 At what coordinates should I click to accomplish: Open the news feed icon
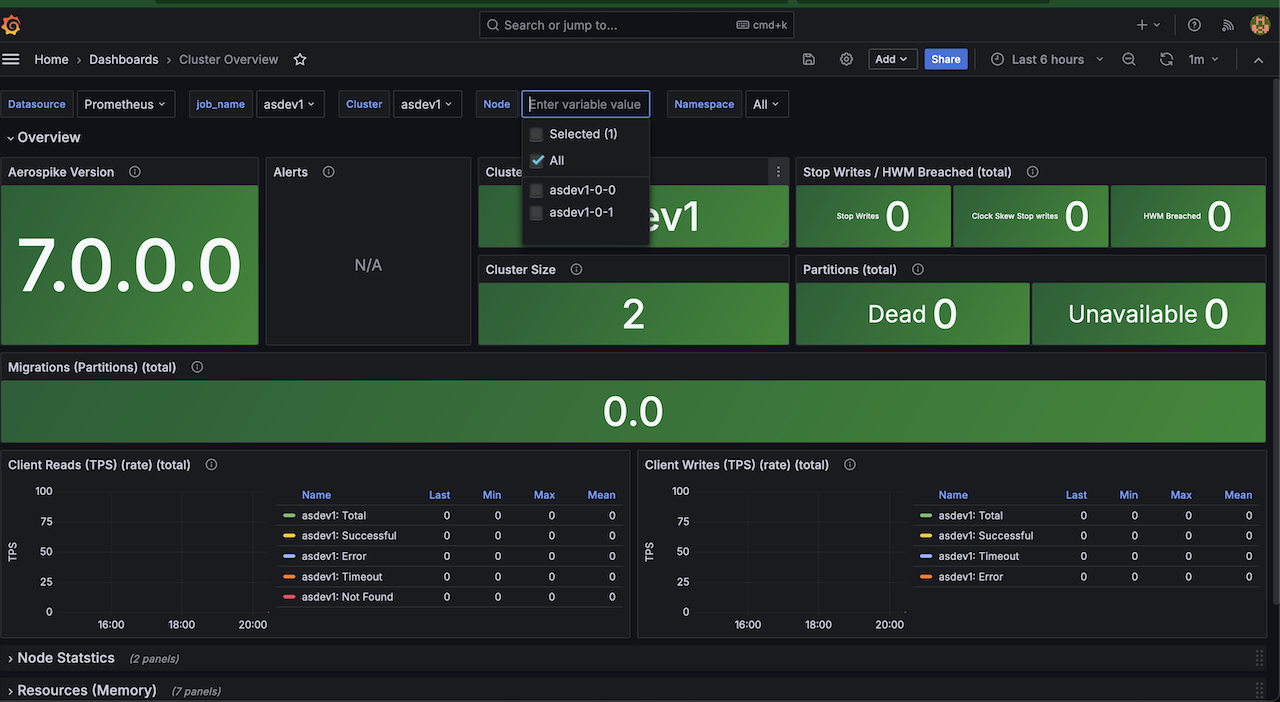[x=1227, y=25]
